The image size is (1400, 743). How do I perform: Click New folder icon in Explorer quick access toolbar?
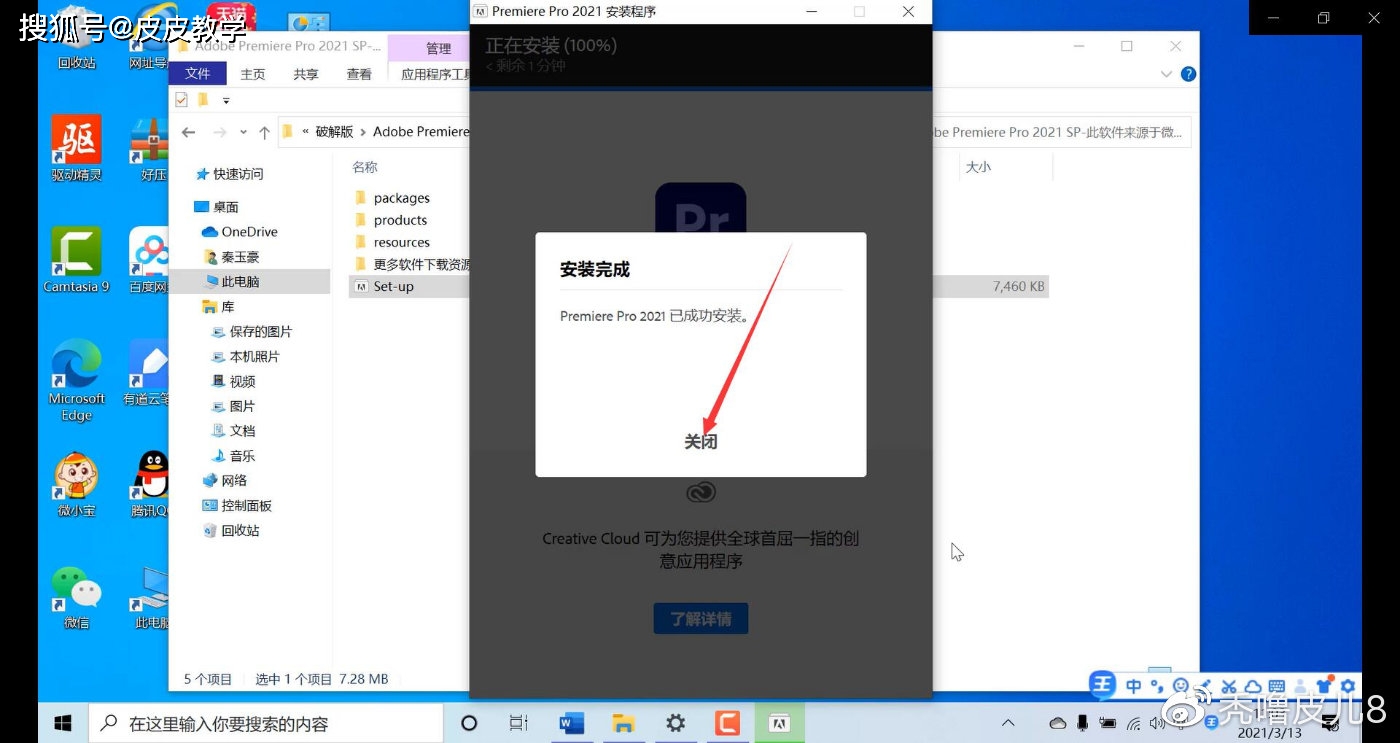[x=203, y=100]
